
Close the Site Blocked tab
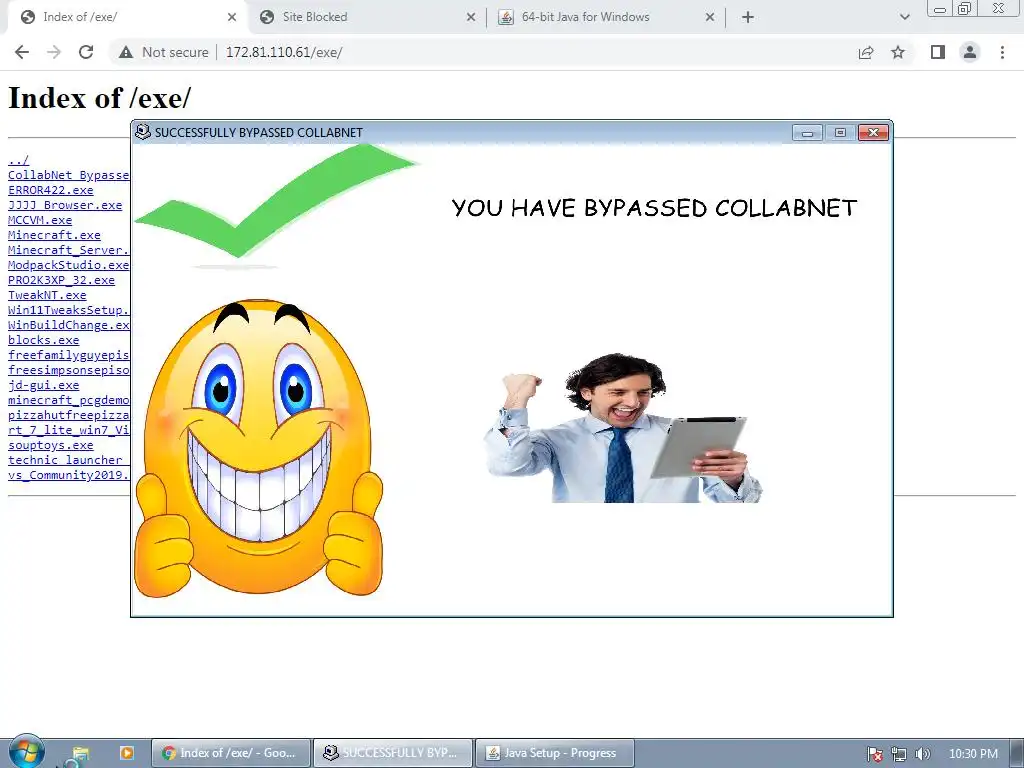[471, 17]
